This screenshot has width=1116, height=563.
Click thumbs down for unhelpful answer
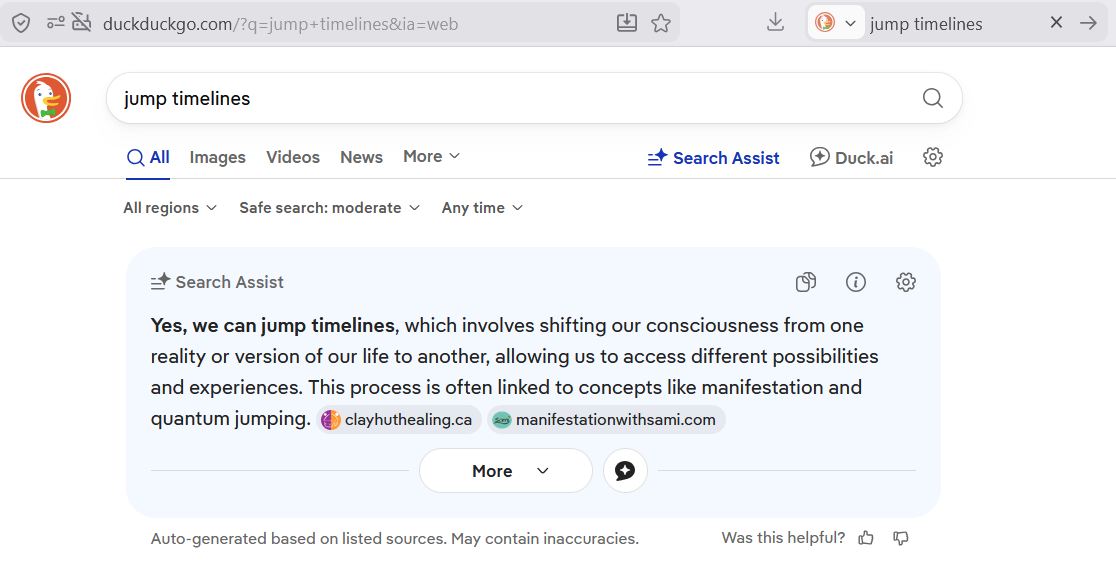pos(900,538)
